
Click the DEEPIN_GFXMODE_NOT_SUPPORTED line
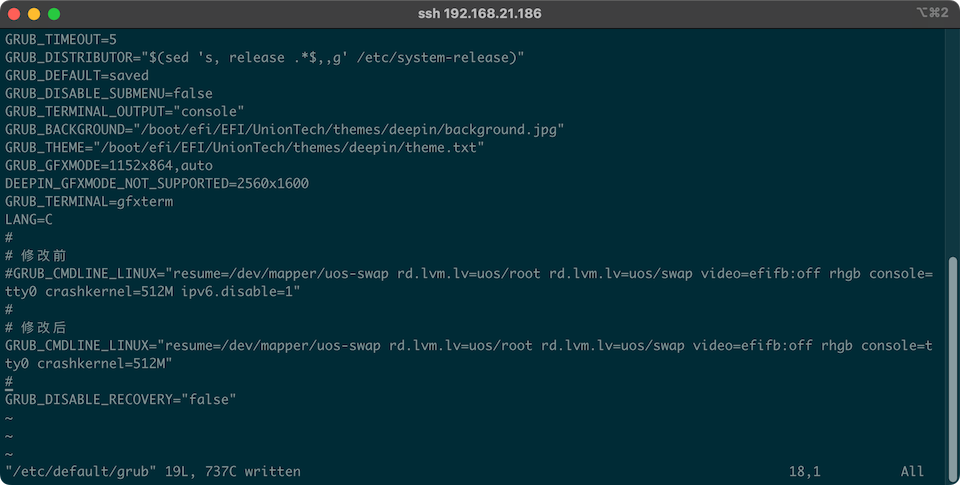coord(157,183)
